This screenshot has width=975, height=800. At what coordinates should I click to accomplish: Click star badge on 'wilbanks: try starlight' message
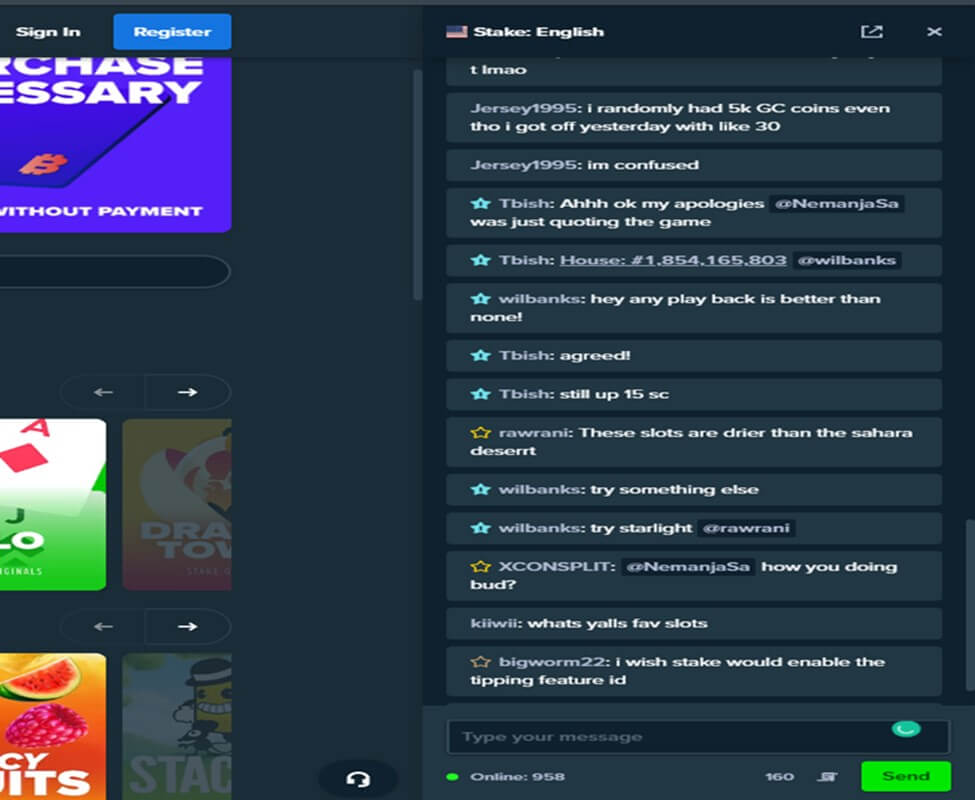point(480,528)
